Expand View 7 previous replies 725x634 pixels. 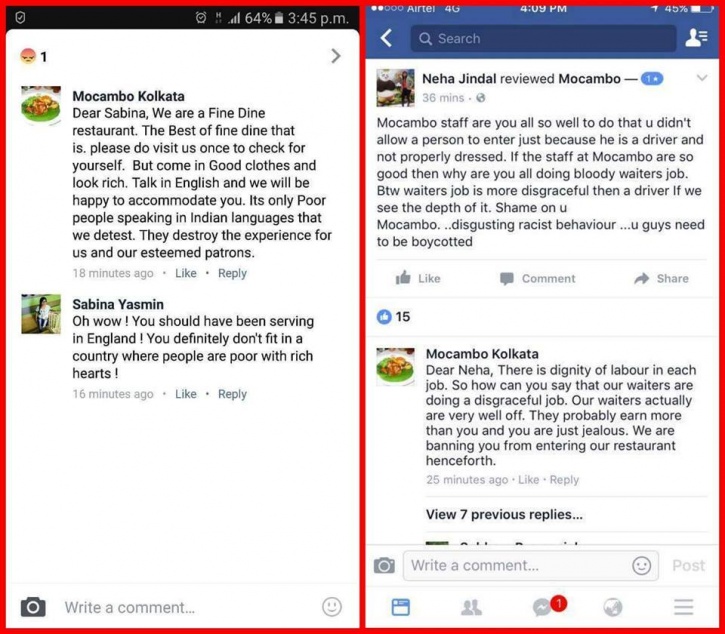(504, 514)
